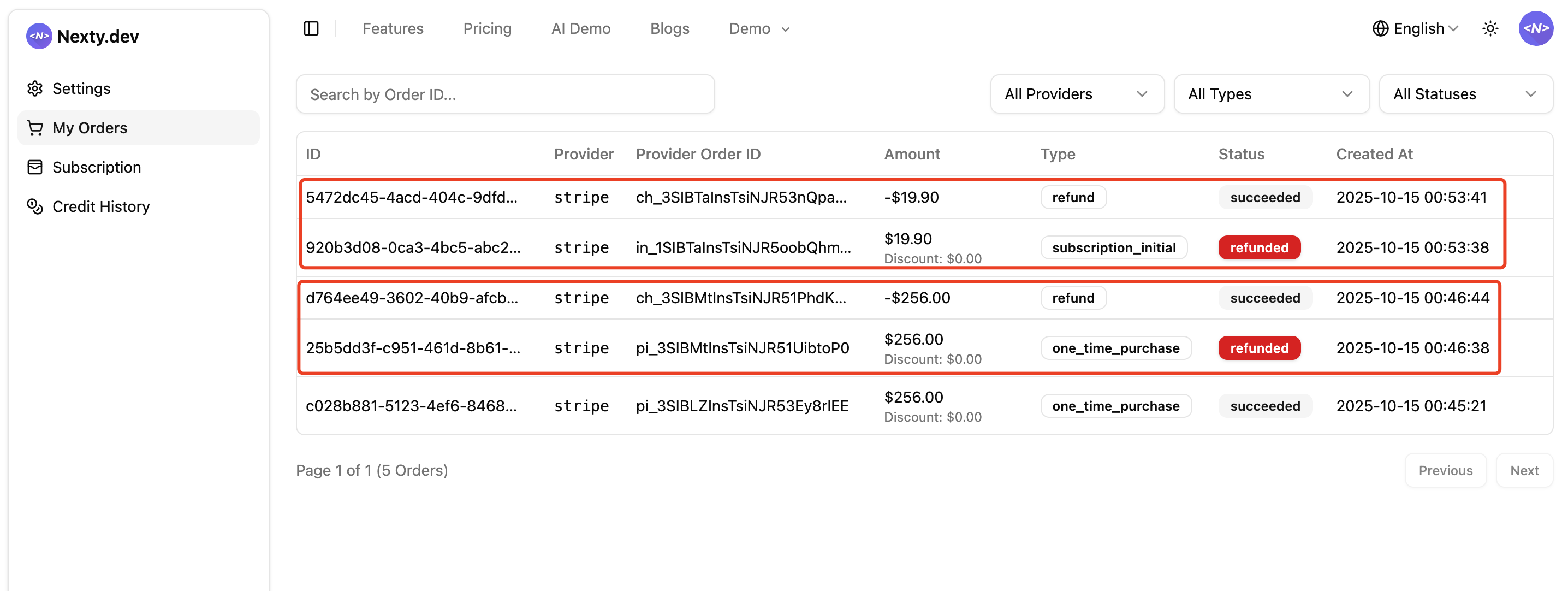
Task: Click the Settings gear icon
Action: 35,88
